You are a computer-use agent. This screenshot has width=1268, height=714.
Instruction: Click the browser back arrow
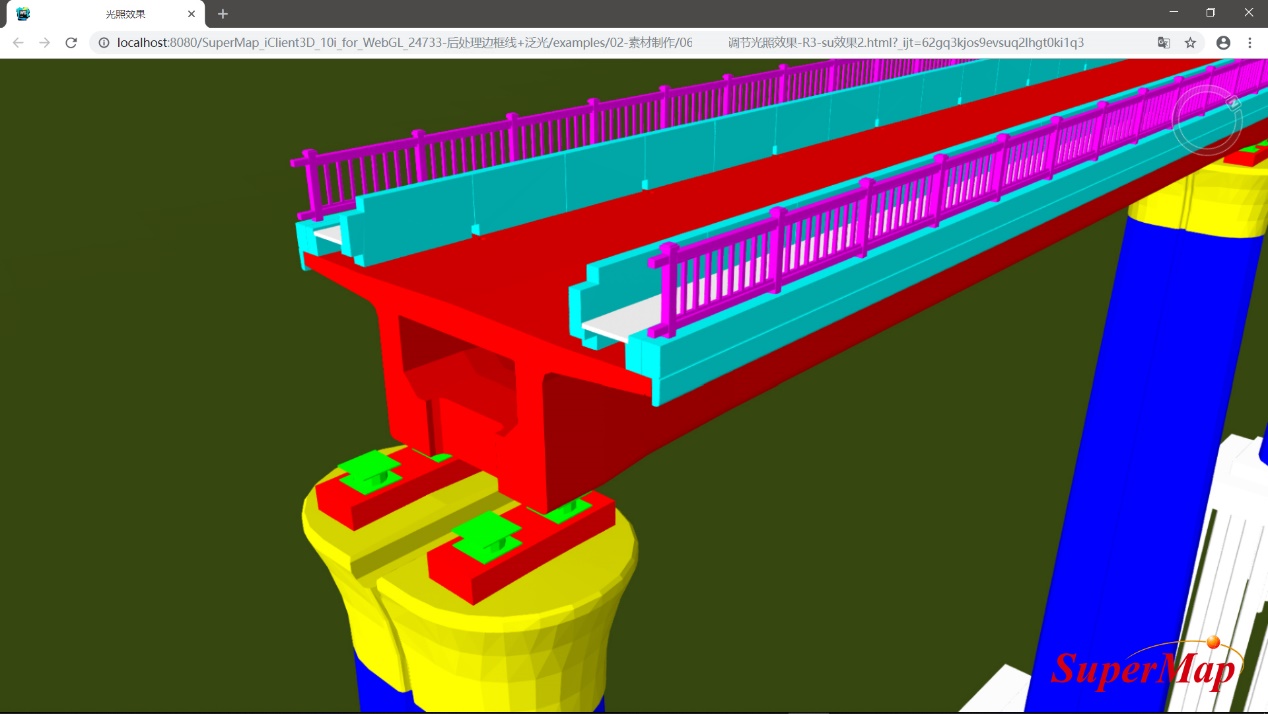[18, 43]
